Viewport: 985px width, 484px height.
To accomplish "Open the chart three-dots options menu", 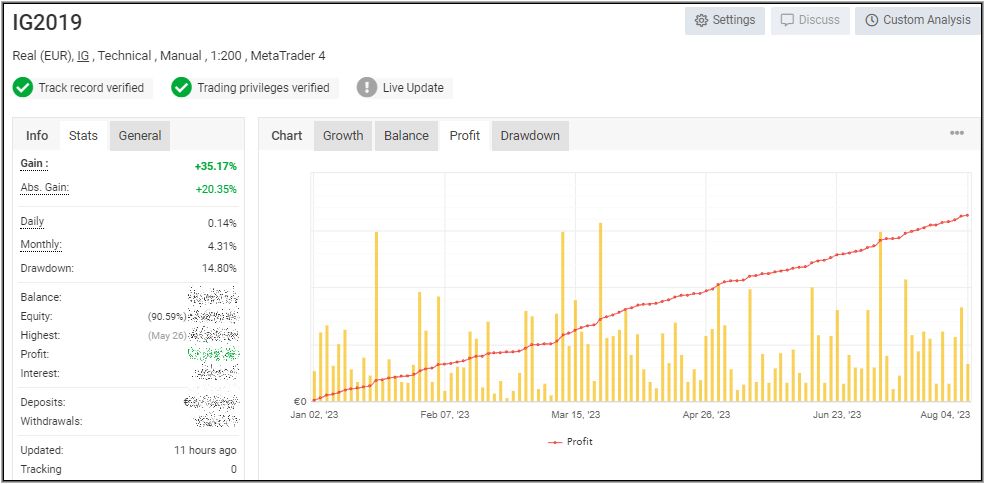I will (956, 133).
